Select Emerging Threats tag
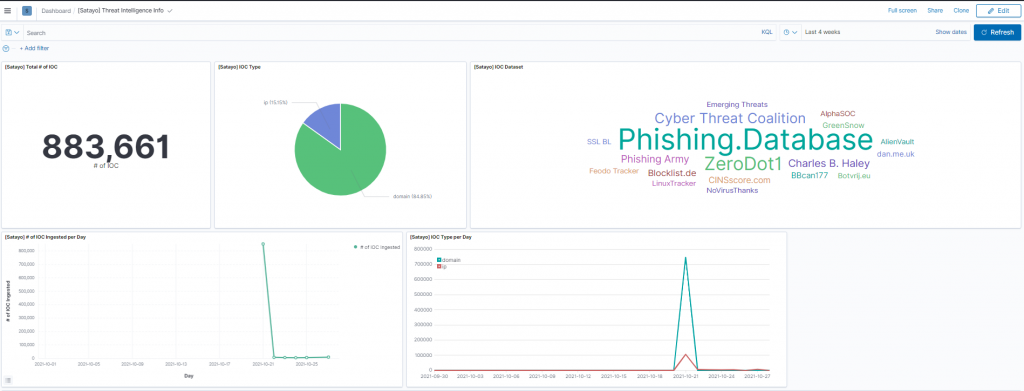 [737, 104]
